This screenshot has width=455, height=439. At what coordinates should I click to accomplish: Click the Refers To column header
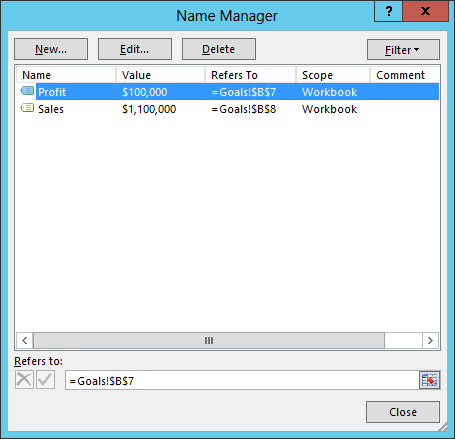click(x=250, y=75)
